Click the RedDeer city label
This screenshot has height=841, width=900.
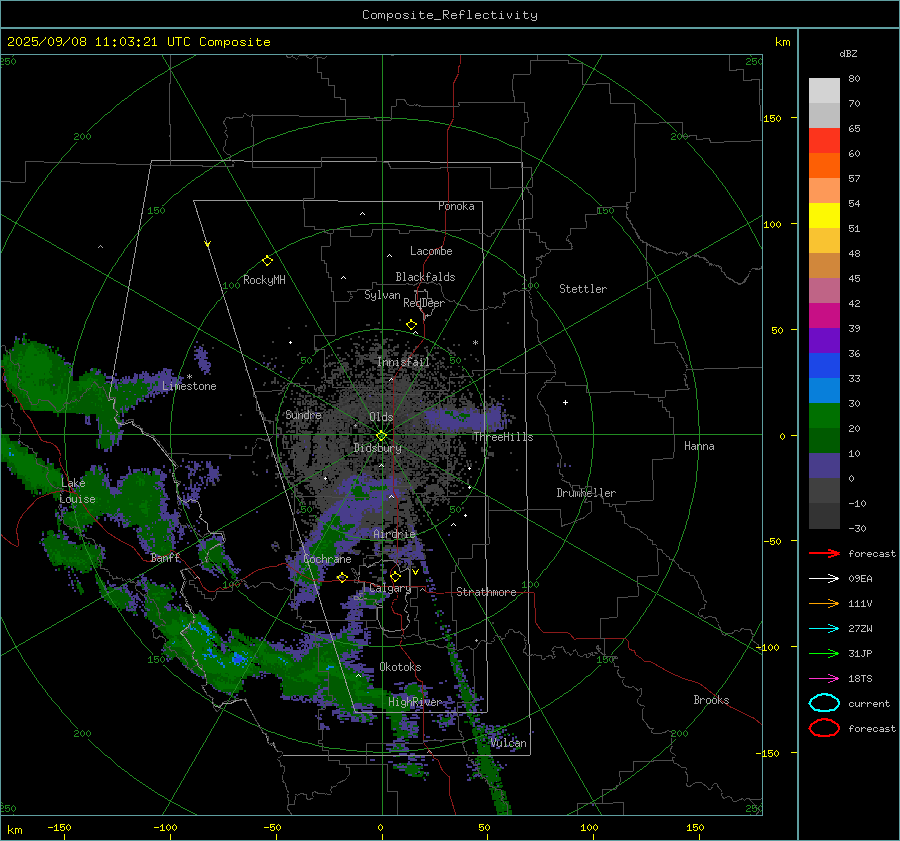[424, 303]
